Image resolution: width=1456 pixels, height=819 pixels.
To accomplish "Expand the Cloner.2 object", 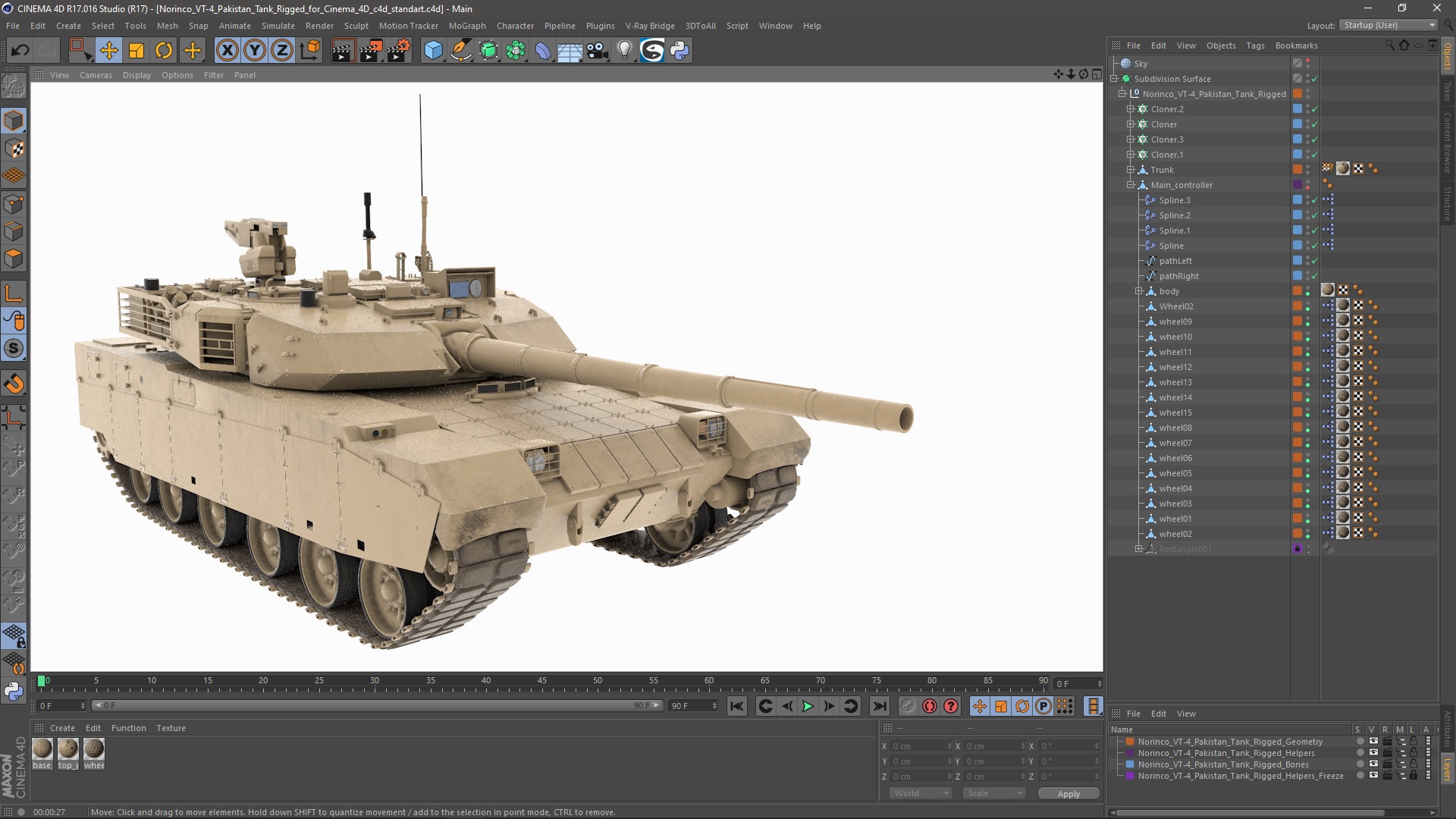I will [1131, 109].
